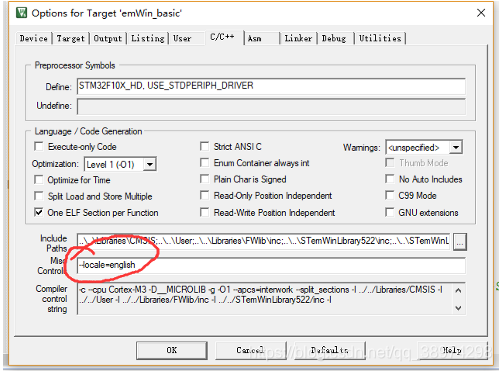
Task: Click the Cancel button
Action: point(250,350)
